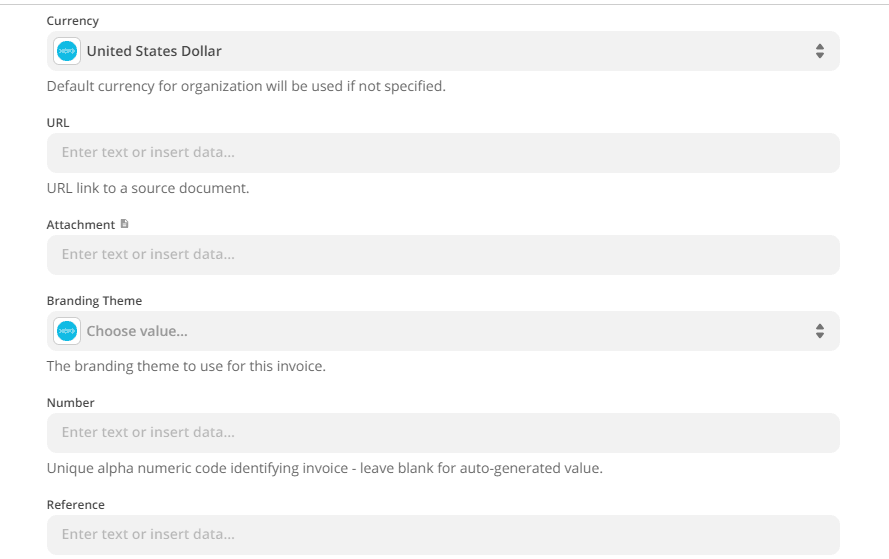
Task: Click the Reference field label
Action: point(75,505)
